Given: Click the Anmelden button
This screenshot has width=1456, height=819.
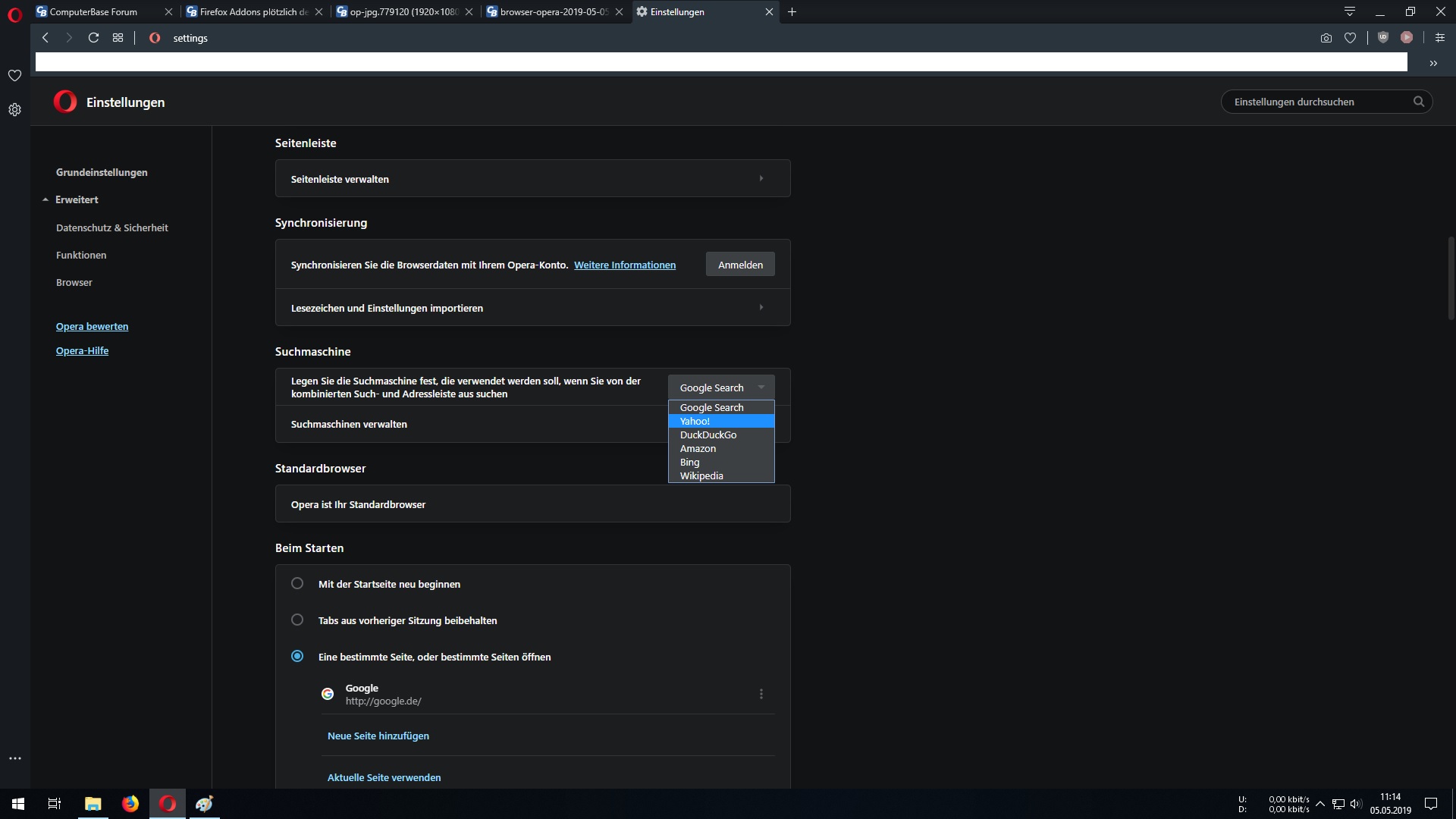Looking at the screenshot, I should pyautogui.click(x=740, y=265).
